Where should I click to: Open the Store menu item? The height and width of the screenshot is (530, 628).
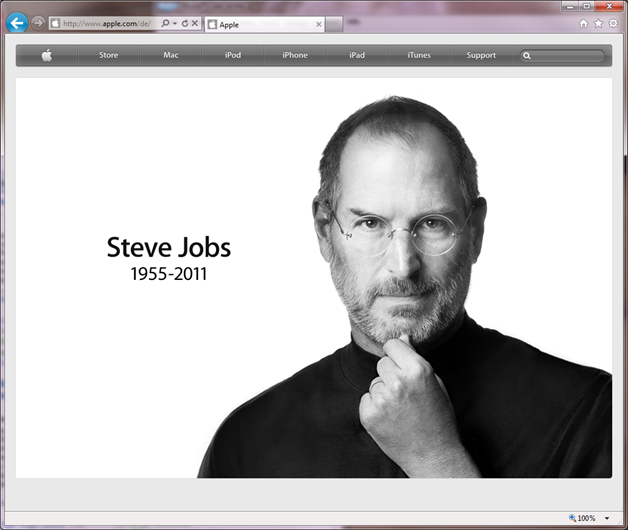[109, 55]
